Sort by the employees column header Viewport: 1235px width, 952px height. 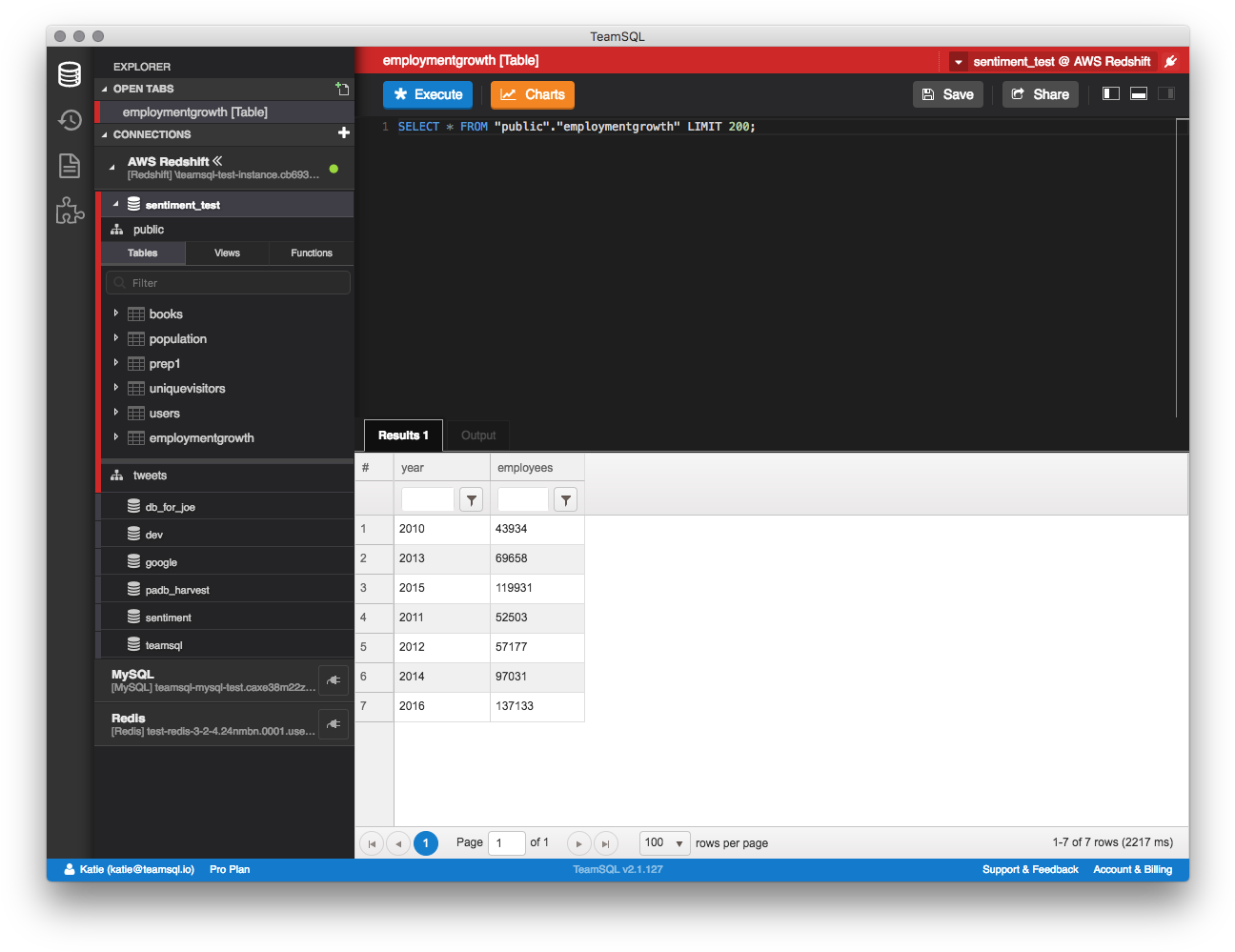[537, 468]
